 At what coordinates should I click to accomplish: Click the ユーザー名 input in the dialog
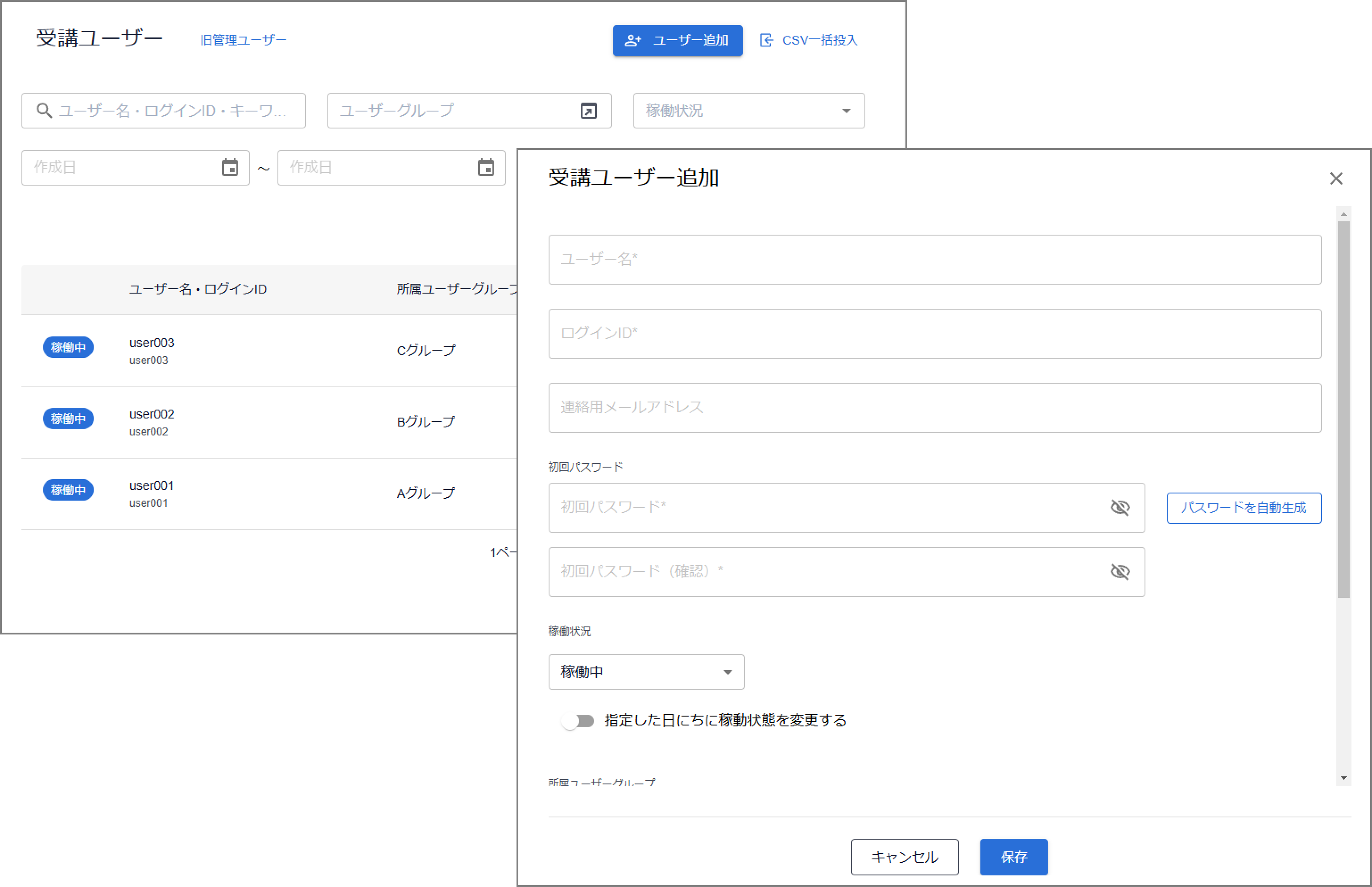pyautogui.click(x=935, y=260)
